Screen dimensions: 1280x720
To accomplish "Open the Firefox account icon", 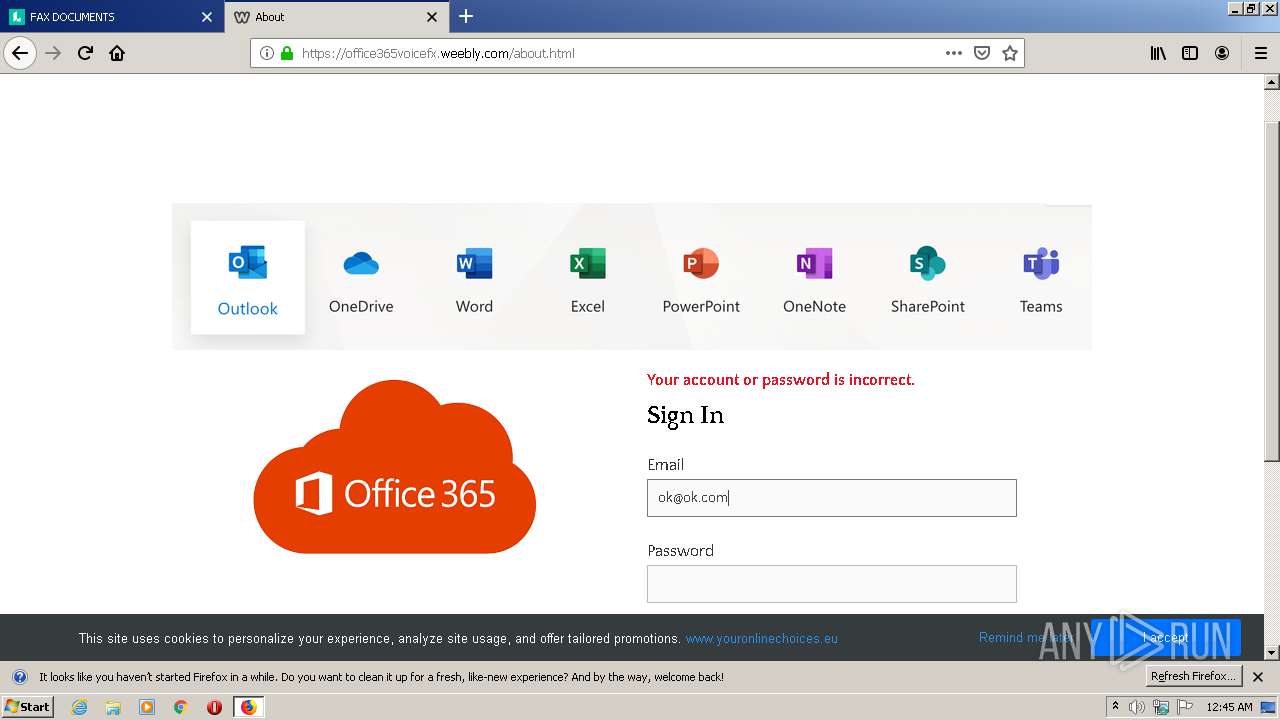I will (1222, 53).
